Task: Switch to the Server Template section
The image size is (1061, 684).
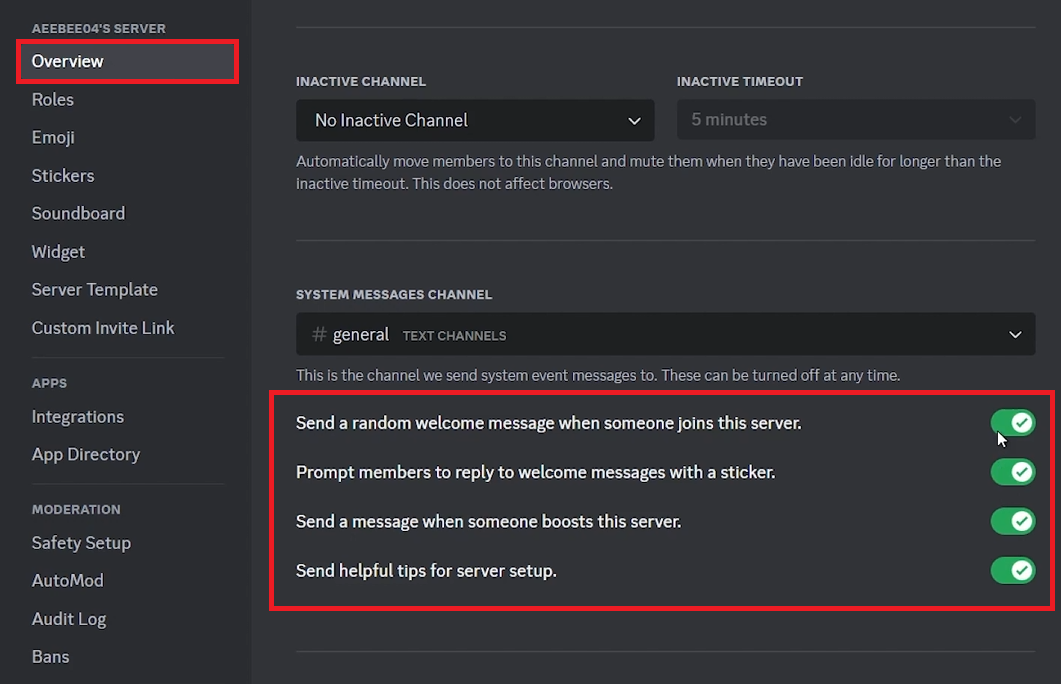Action: 95,289
